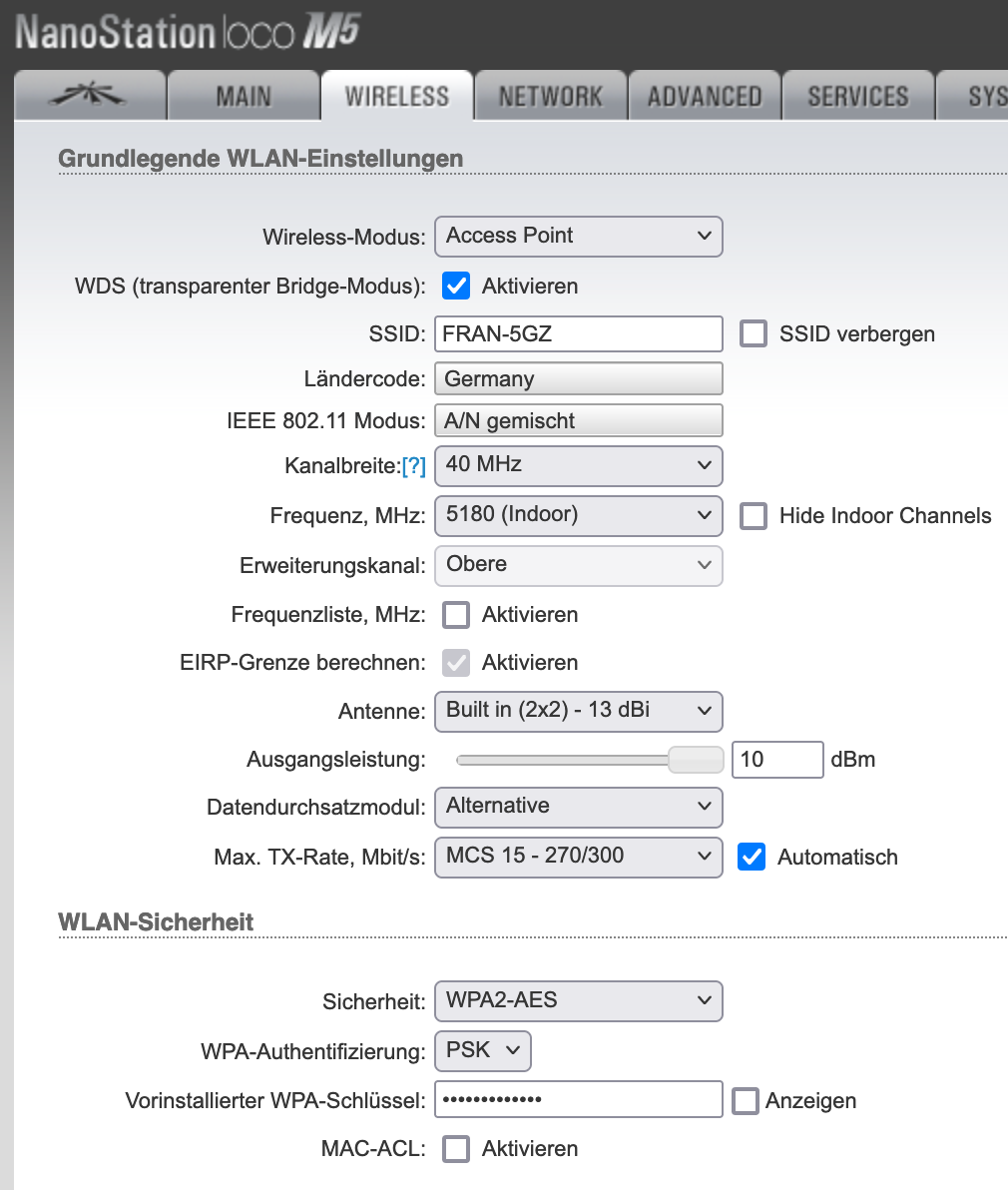Image resolution: width=1008 pixels, height=1190 pixels.
Task: Open the Datendurchsatzmodul dropdown
Action: (579, 807)
